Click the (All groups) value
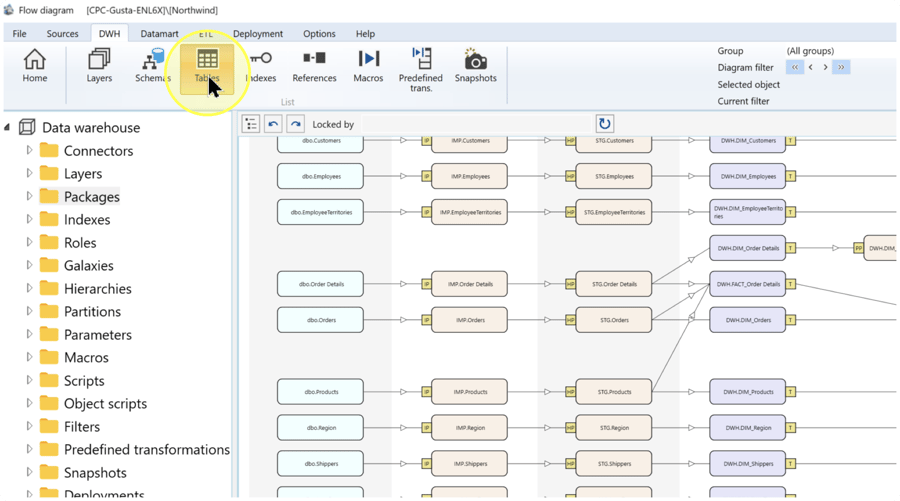 810,51
